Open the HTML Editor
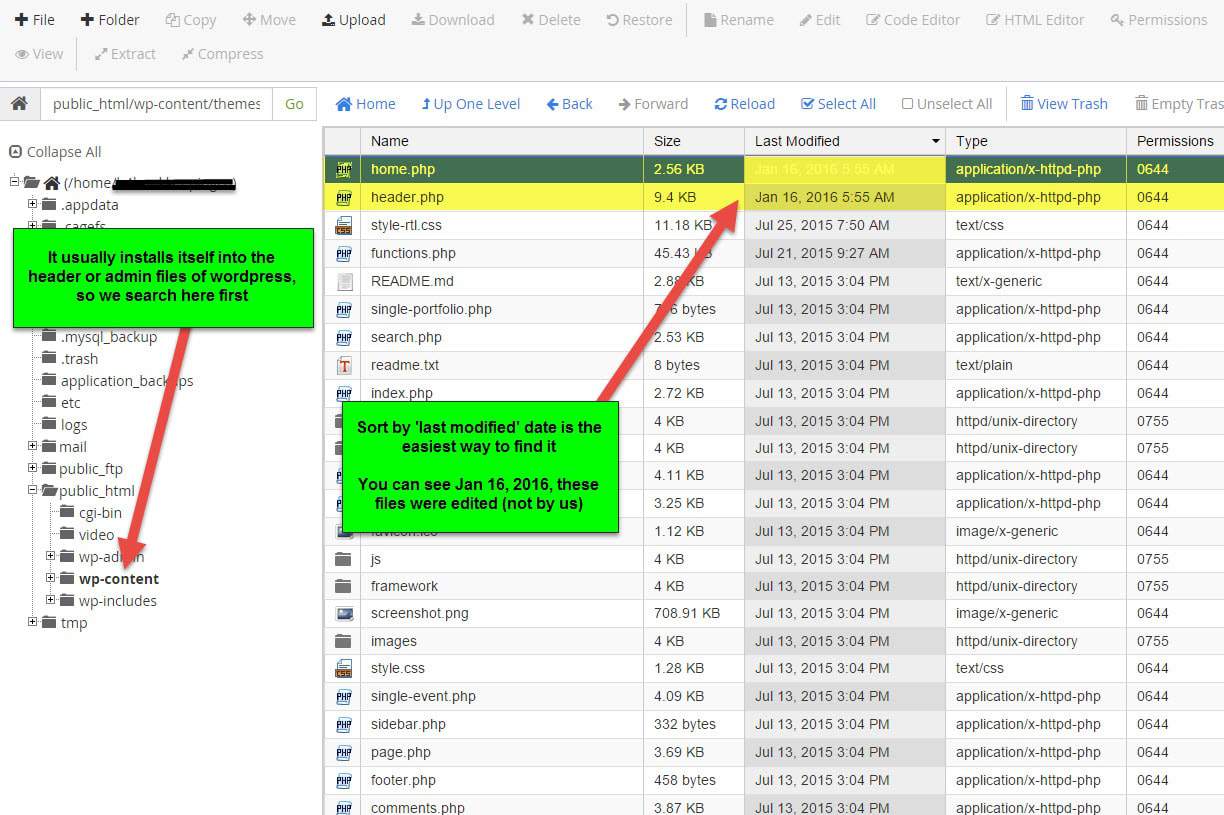The width and height of the screenshot is (1224, 815). pyautogui.click(x=1035, y=20)
